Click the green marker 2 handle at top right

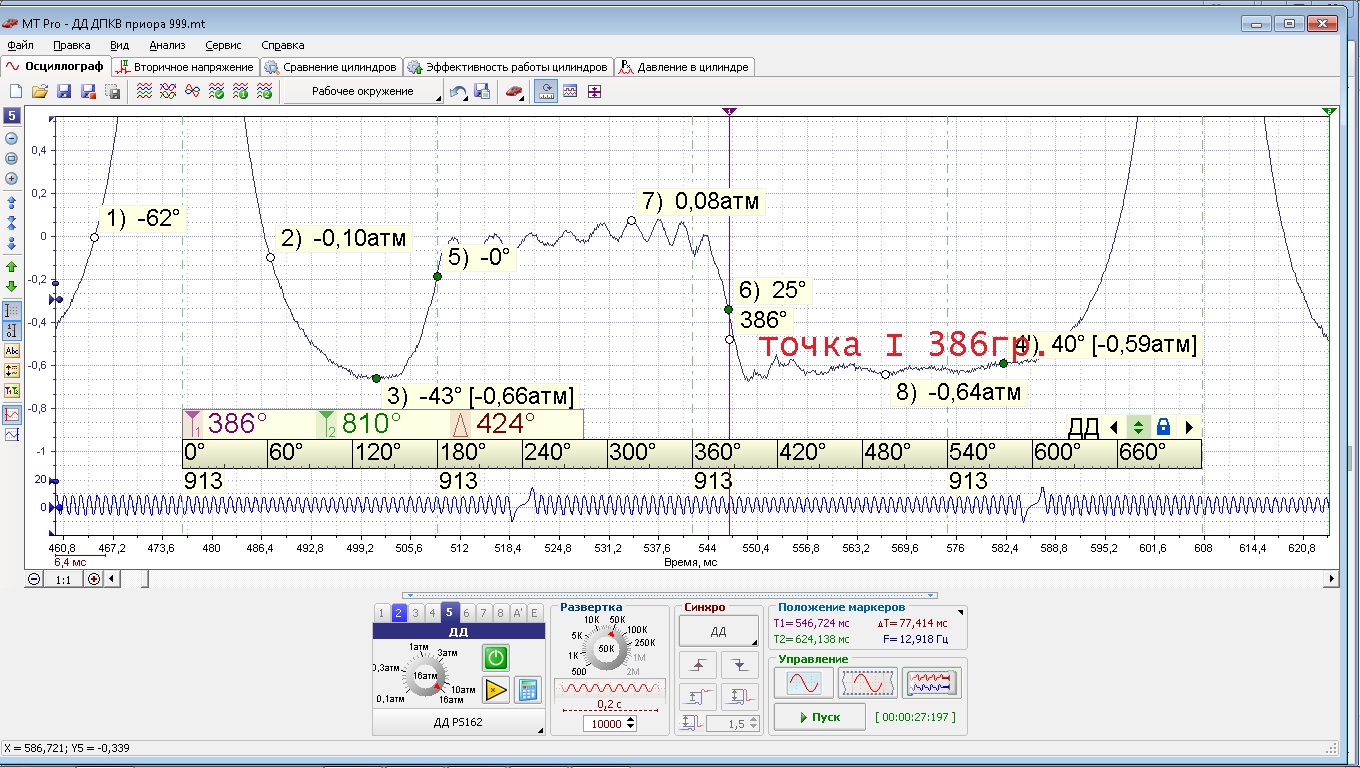1329,111
